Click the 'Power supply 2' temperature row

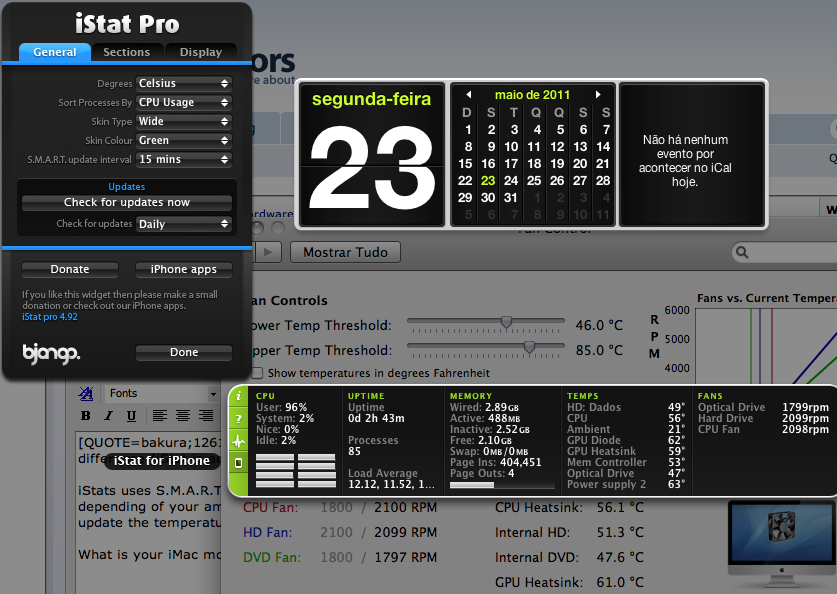pos(626,484)
